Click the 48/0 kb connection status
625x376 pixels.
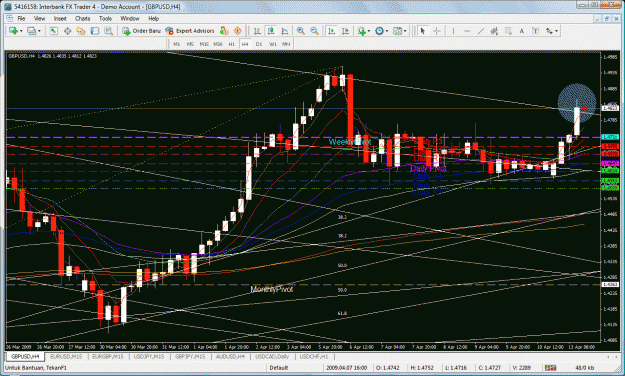coord(585,368)
